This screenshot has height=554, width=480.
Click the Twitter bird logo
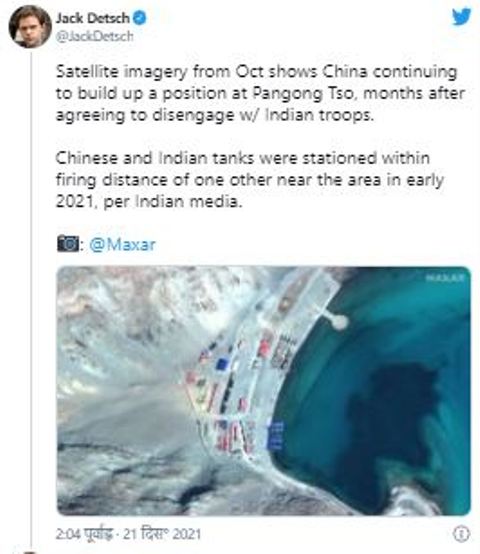tap(462, 17)
